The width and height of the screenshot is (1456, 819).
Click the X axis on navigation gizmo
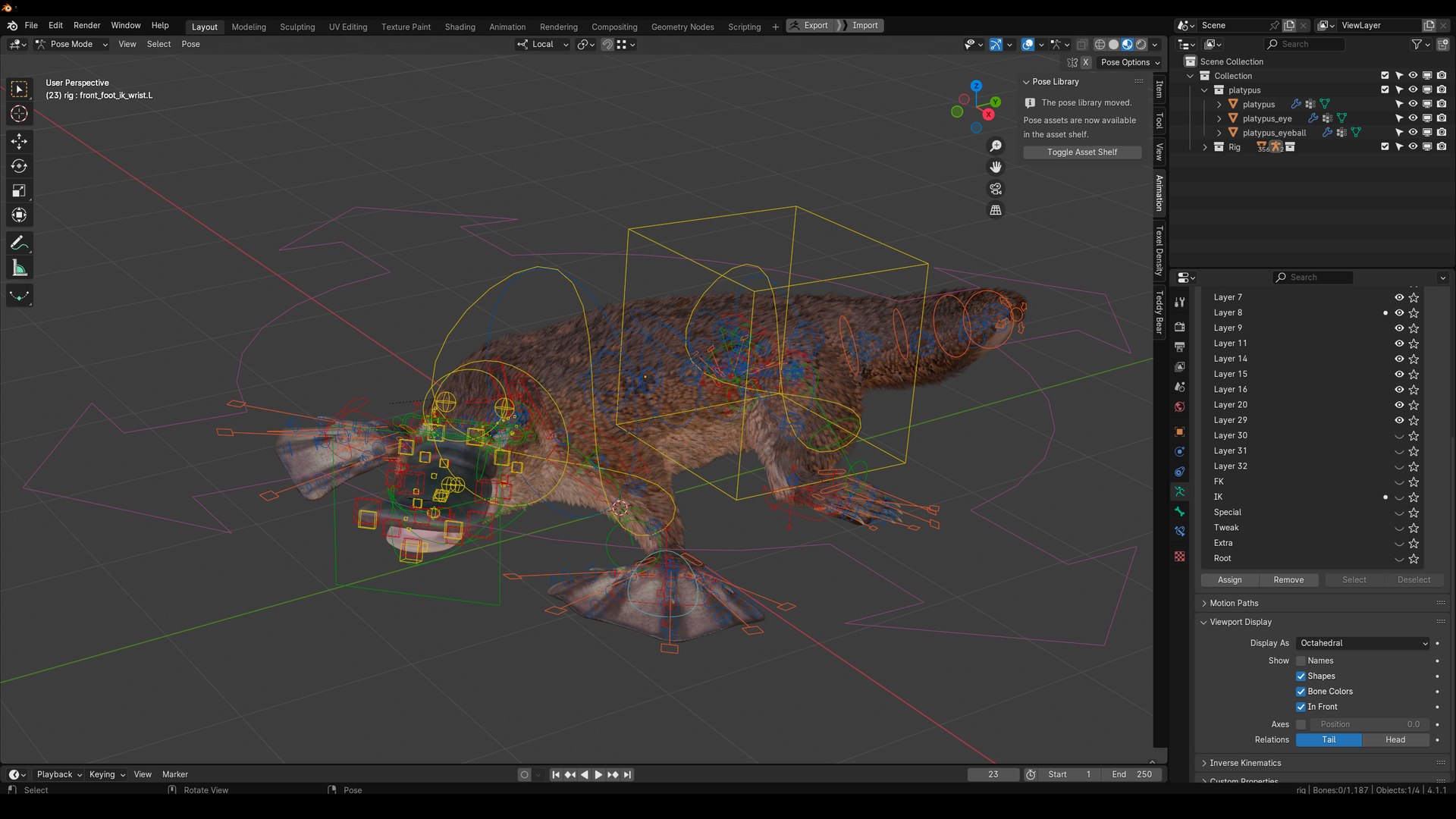point(988,115)
